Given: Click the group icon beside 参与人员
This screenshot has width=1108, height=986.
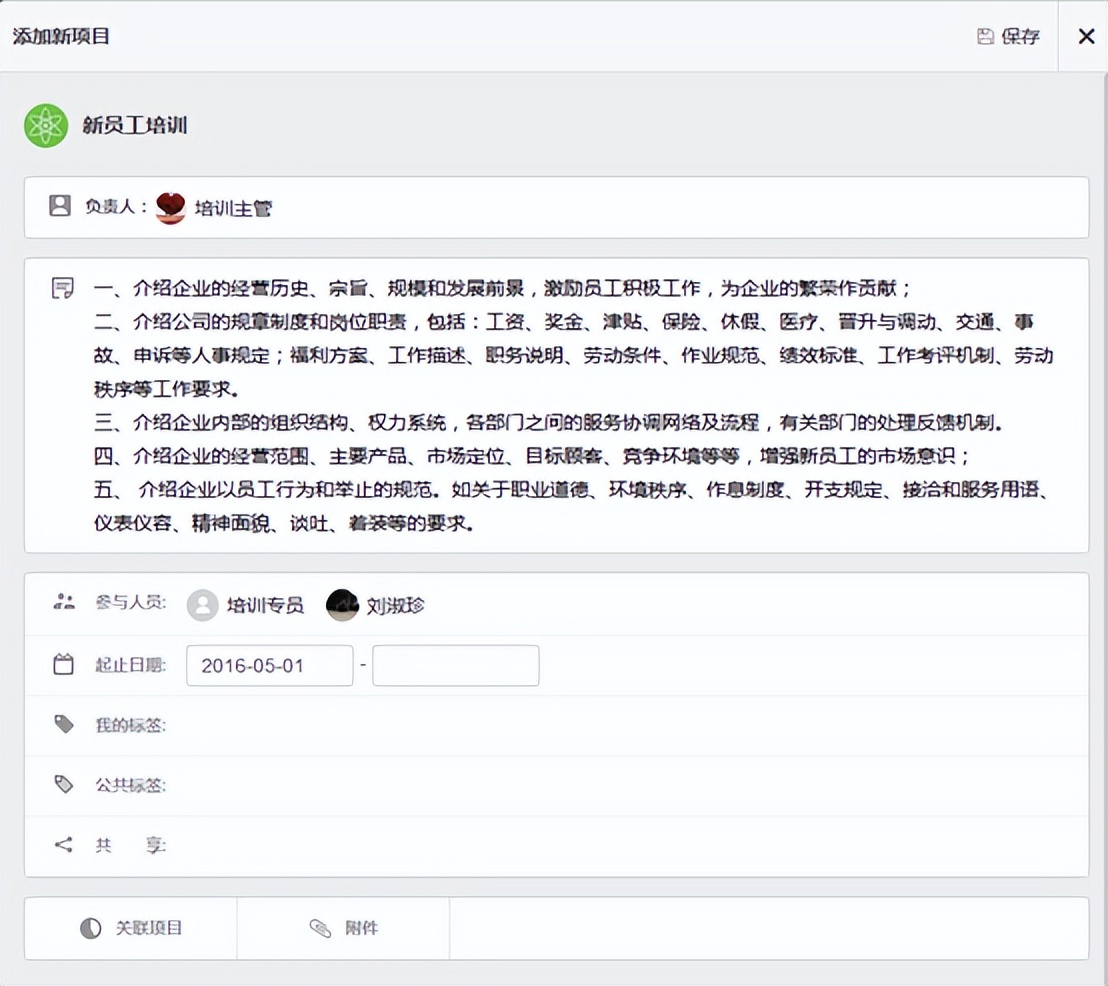Looking at the screenshot, I should [64, 603].
